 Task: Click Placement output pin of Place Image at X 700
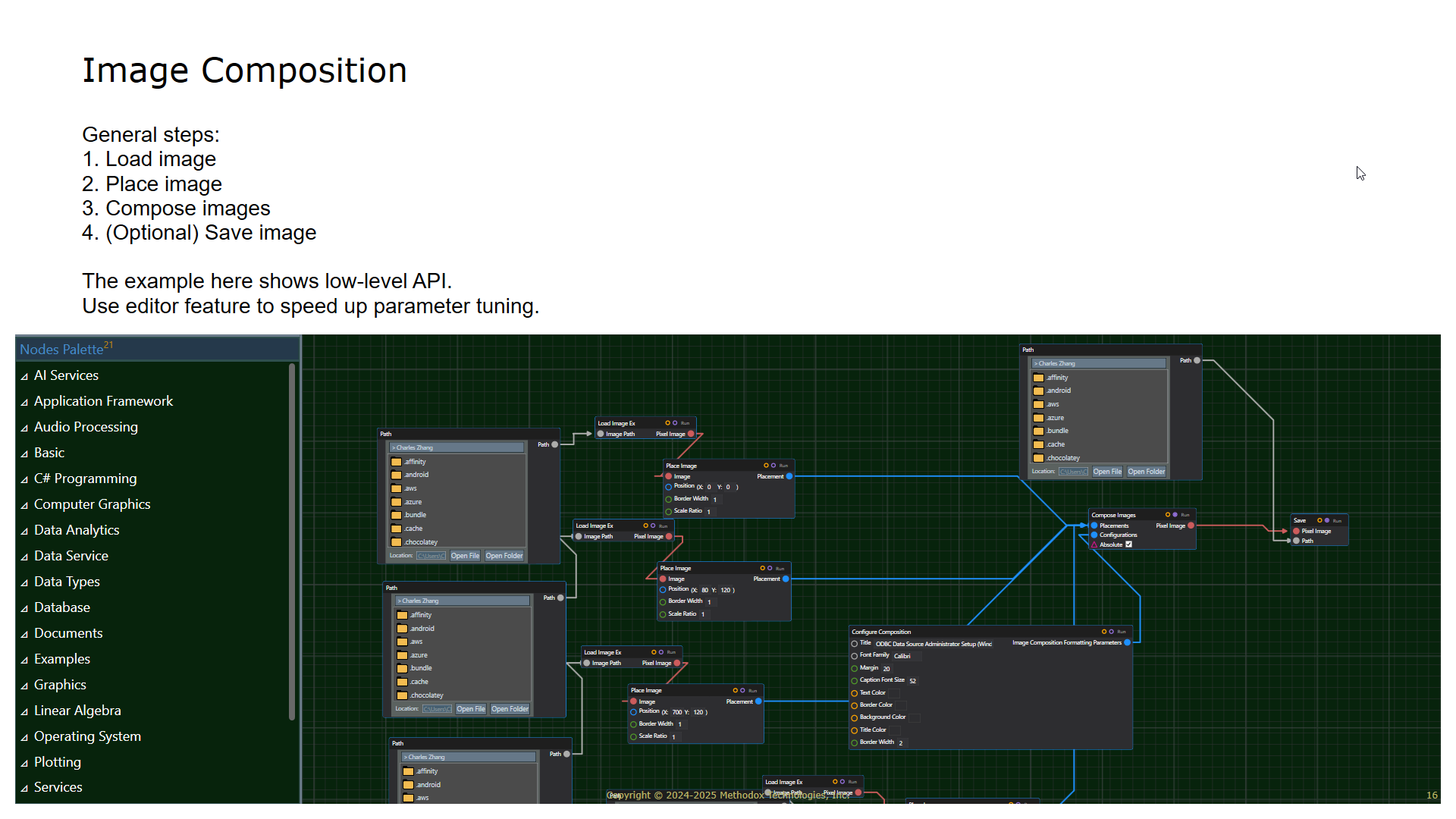(758, 701)
